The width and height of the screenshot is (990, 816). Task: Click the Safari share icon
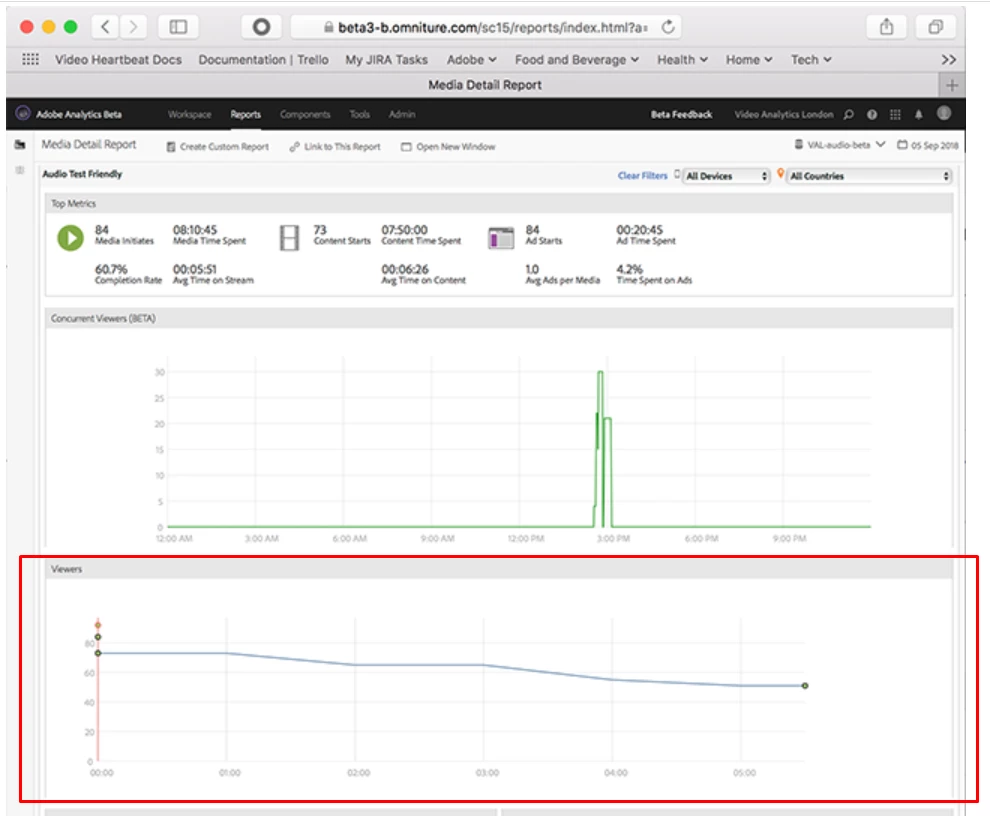click(886, 27)
